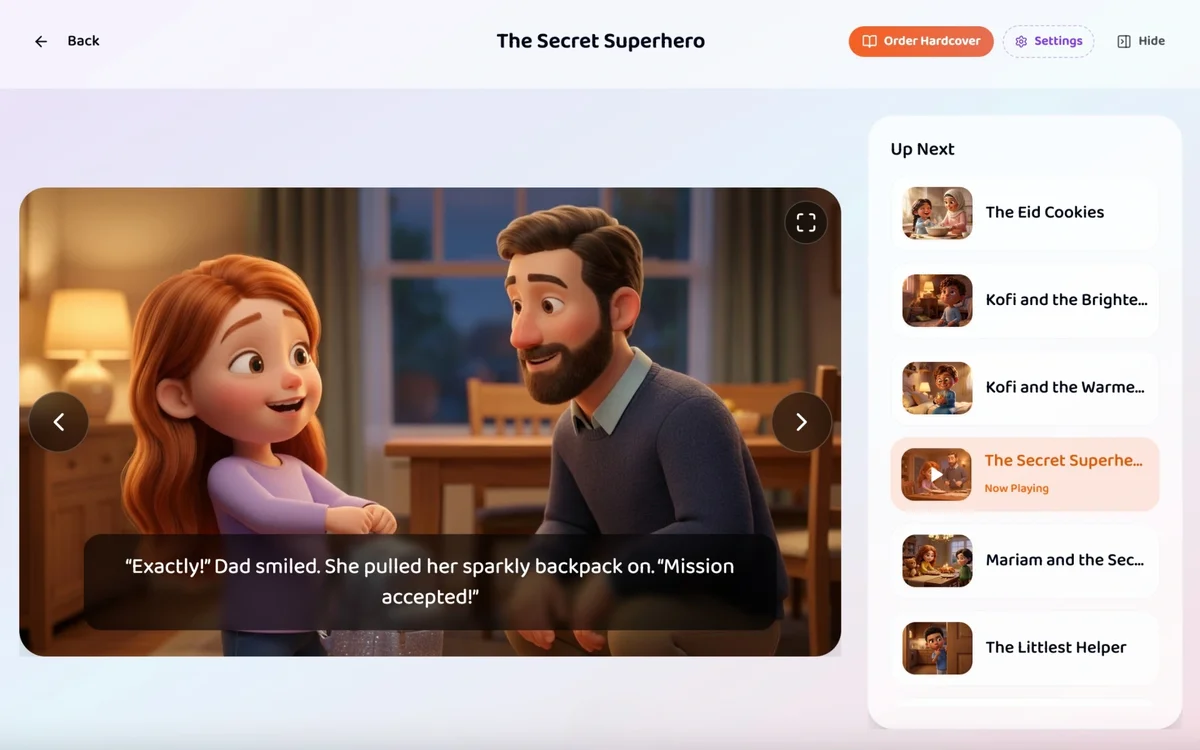Click play icon on The Secret Superhero thumbnail
1200x750 pixels.
click(x=937, y=475)
